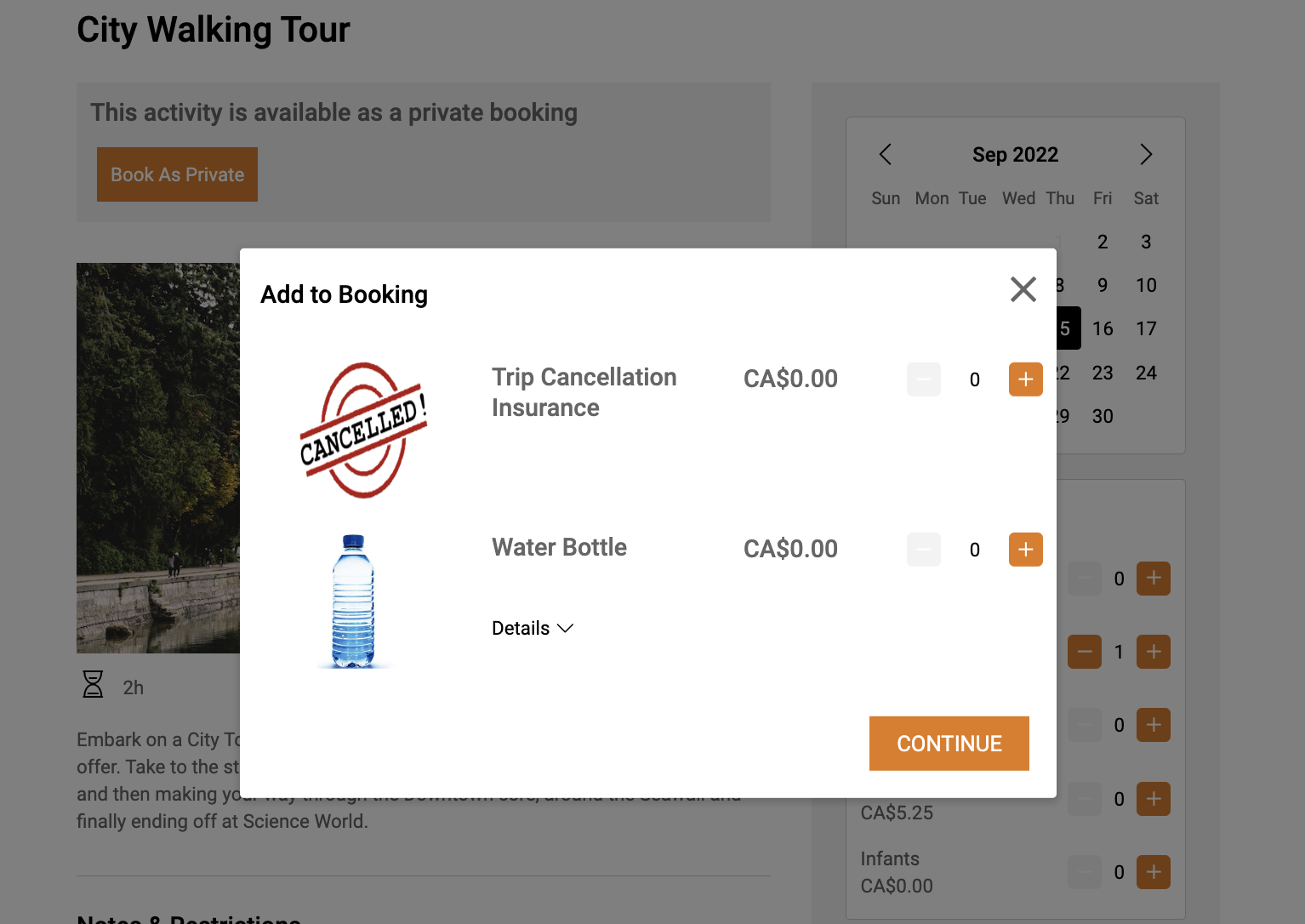Open Sep 2022 month header
This screenshot has width=1305, height=924.
tap(1015, 154)
